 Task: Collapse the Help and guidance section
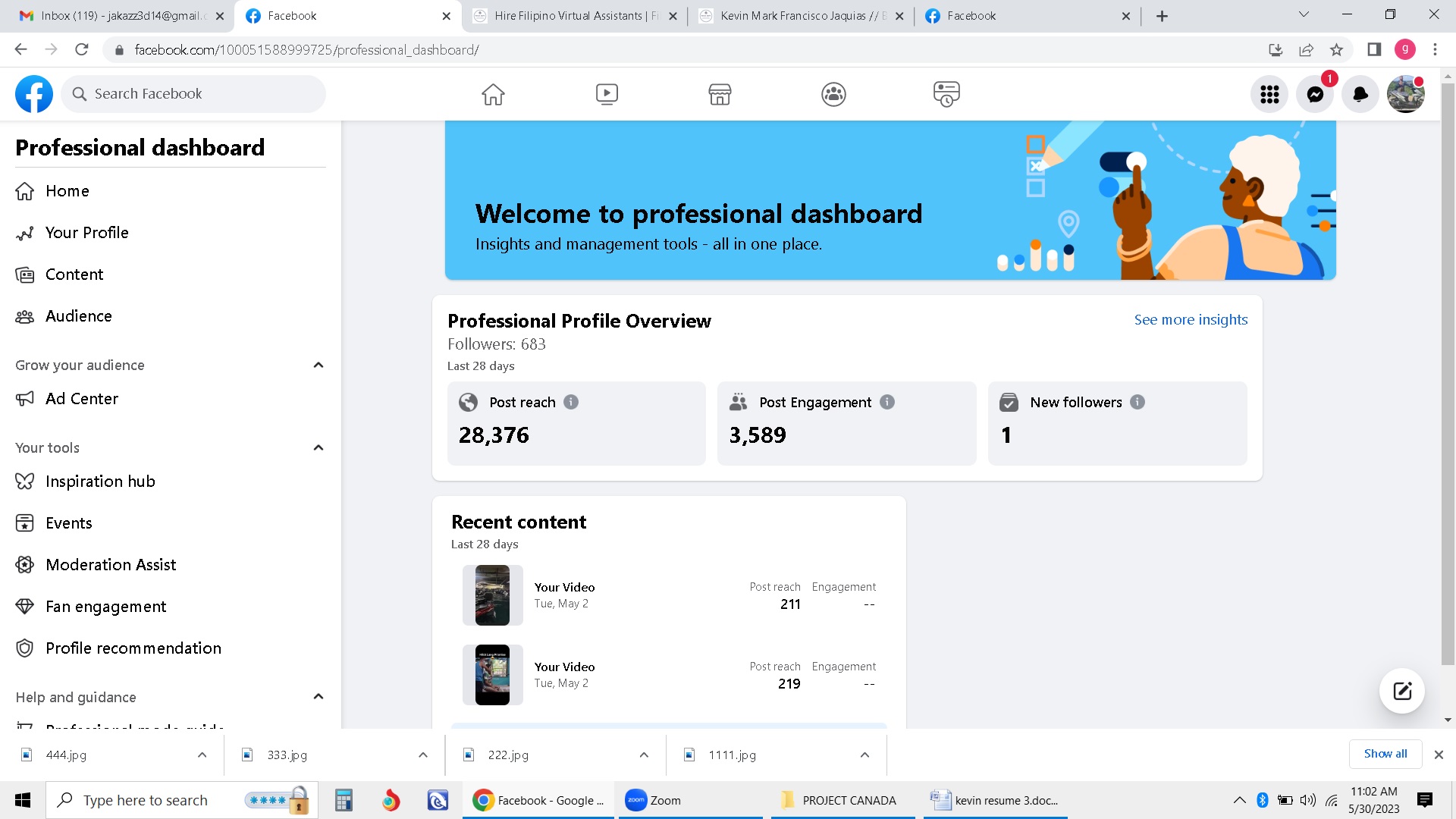pos(318,696)
